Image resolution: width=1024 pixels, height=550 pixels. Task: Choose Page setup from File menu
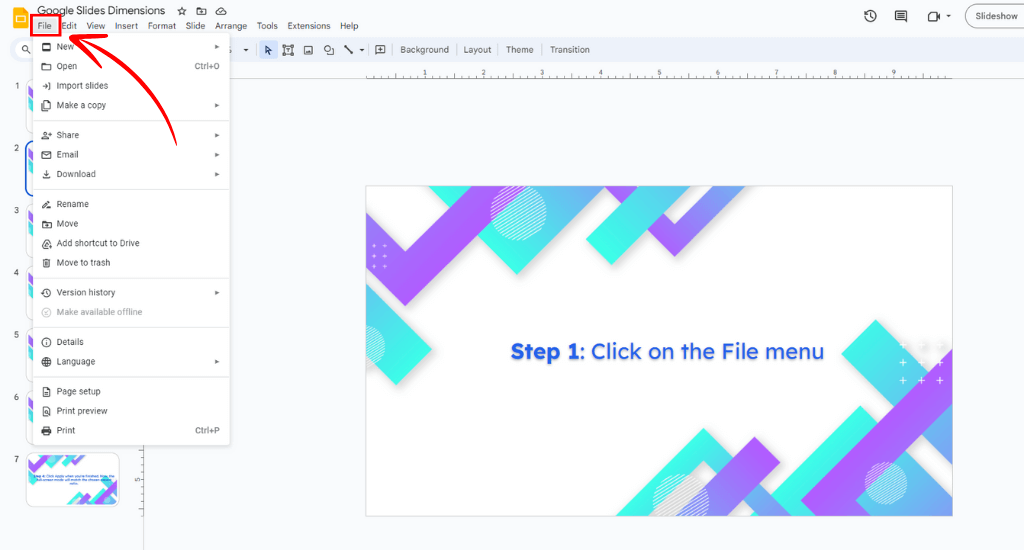click(78, 391)
